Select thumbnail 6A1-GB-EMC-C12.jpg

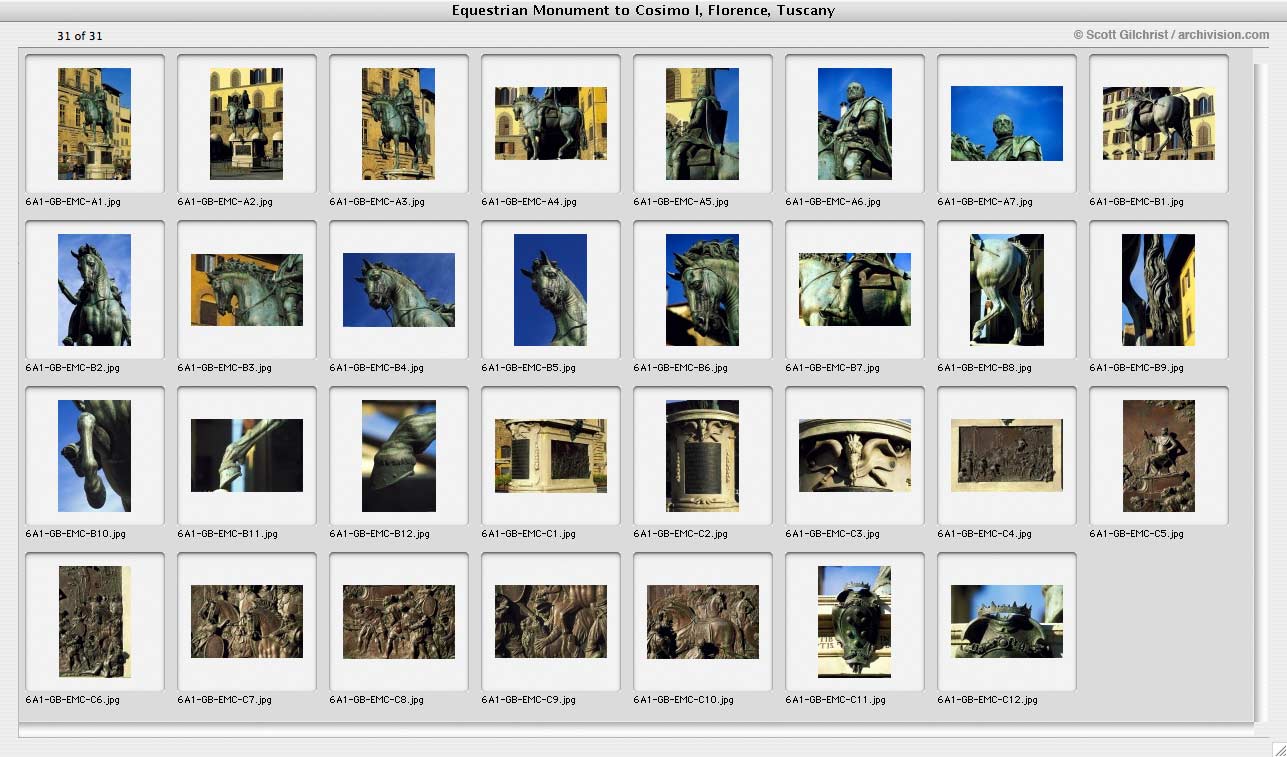coord(1006,621)
